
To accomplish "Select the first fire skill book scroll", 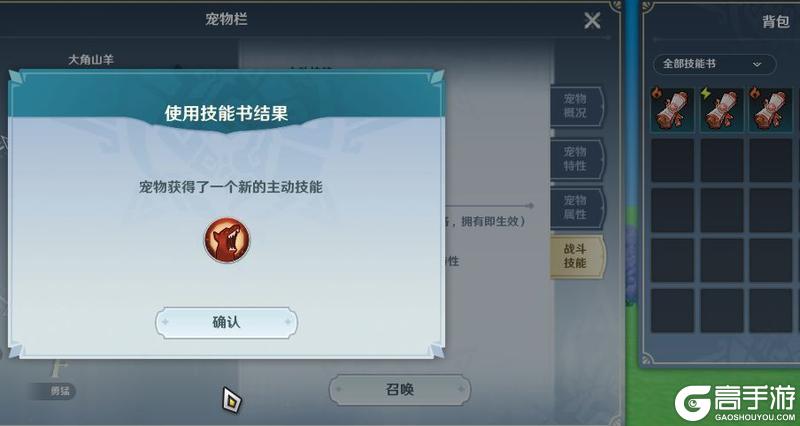I will pos(672,110).
